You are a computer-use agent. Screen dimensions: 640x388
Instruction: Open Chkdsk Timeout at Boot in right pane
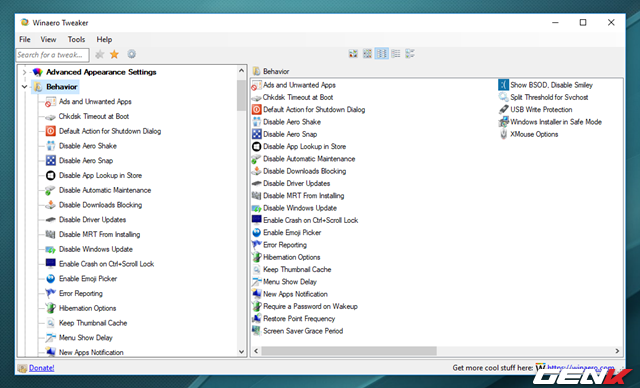pyautogui.click(x=298, y=97)
